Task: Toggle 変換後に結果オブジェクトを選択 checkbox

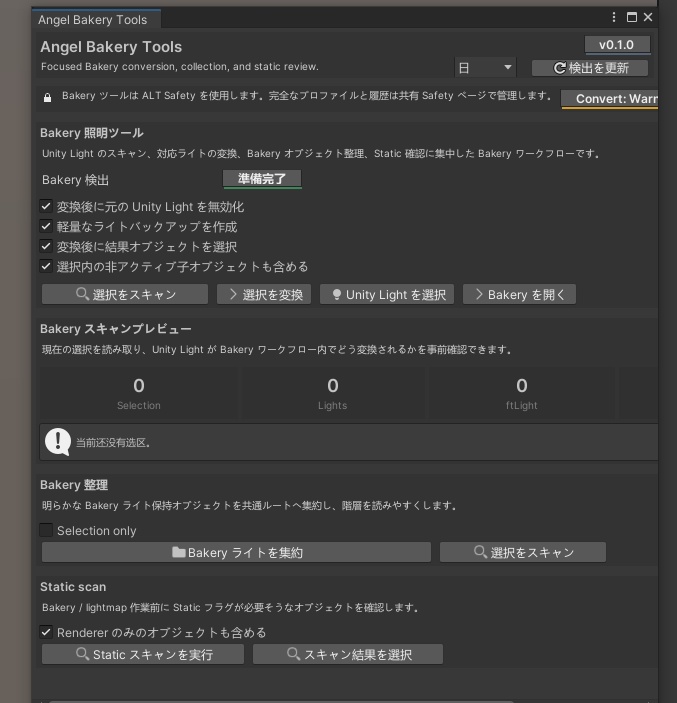Action: pos(46,246)
